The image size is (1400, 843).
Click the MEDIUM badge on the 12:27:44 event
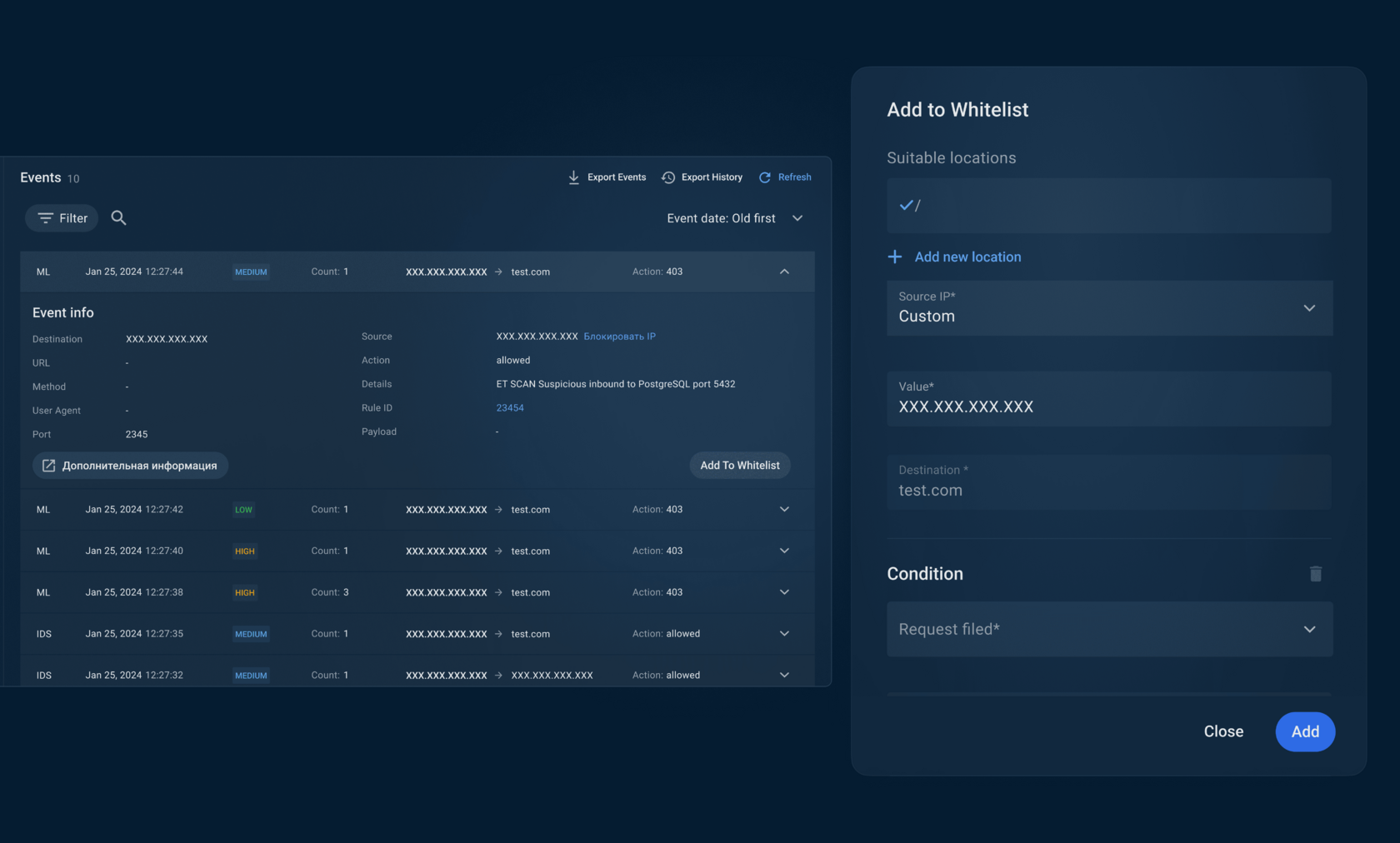tap(251, 272)
